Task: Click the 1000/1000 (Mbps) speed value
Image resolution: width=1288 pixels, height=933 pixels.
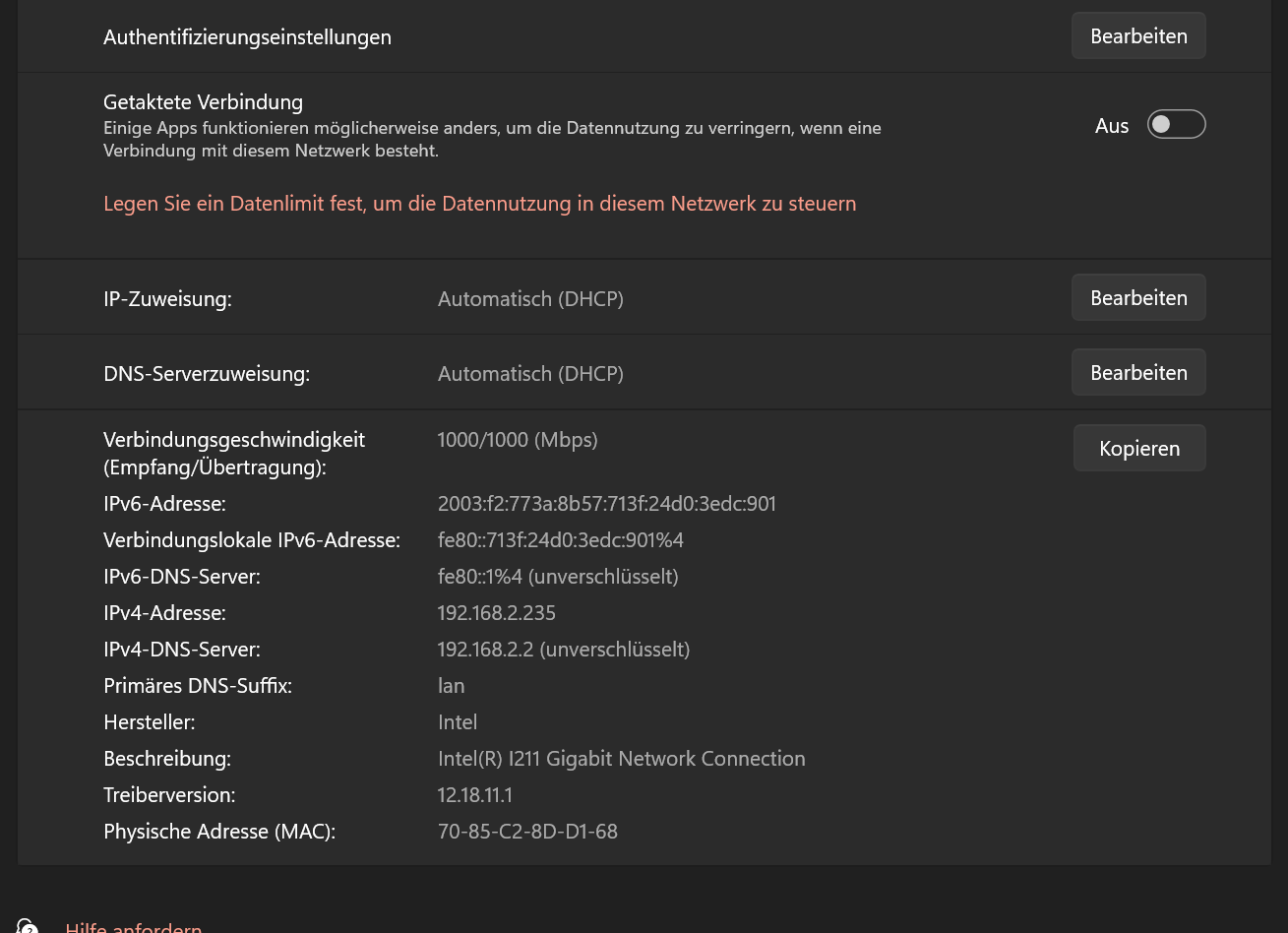Action: pos(518,440)
